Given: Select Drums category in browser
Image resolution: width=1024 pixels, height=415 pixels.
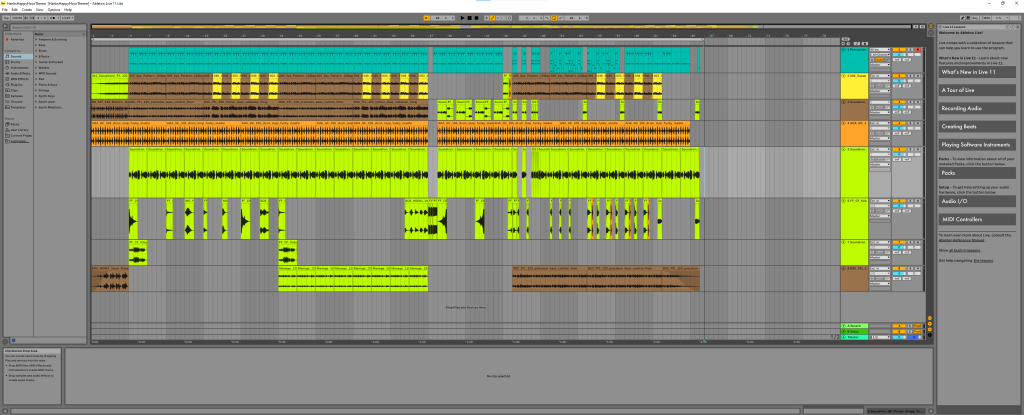Looking at the screenshot, I should point(17,62).
